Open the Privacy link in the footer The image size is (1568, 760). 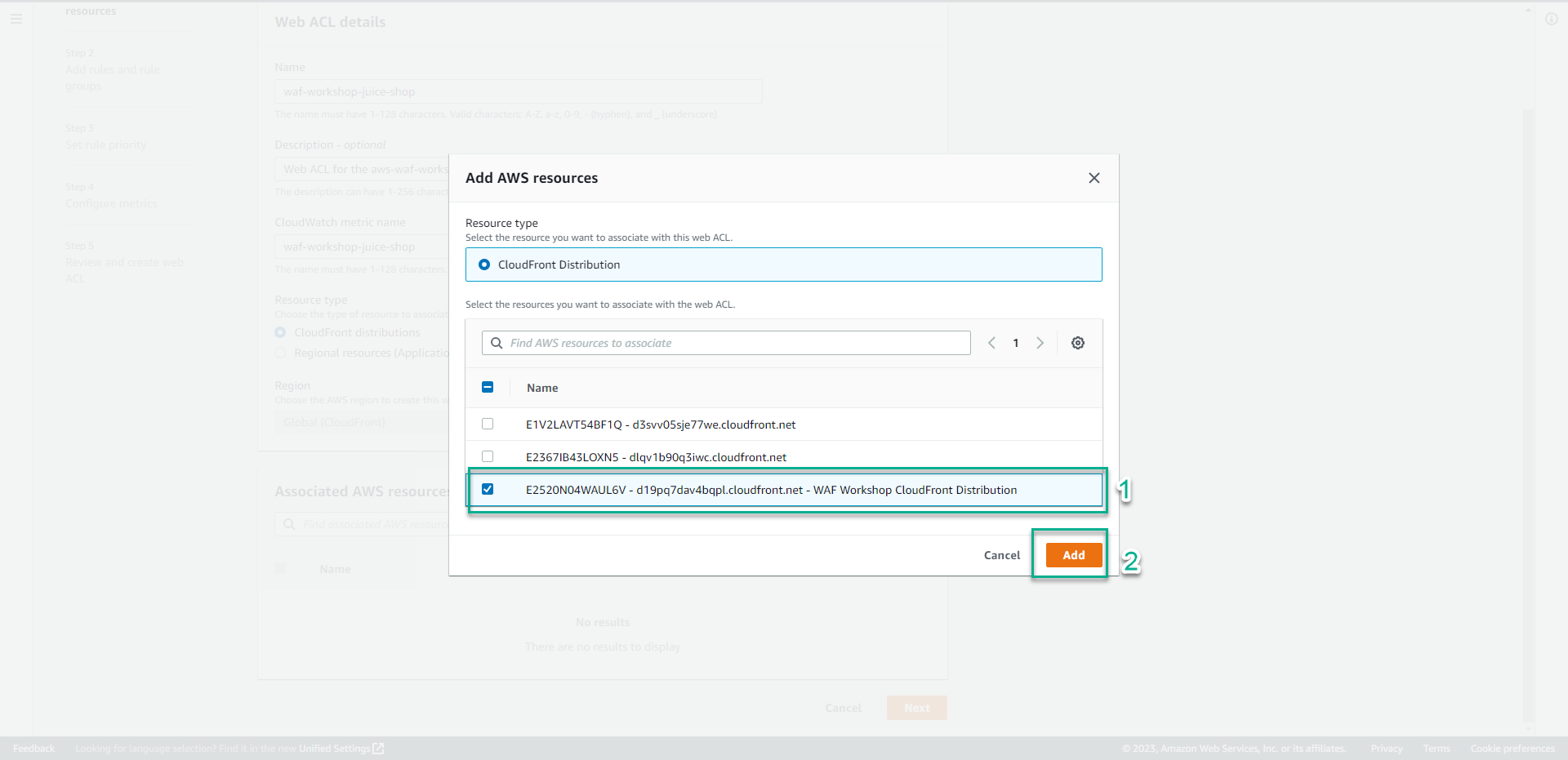[1386, 748]
